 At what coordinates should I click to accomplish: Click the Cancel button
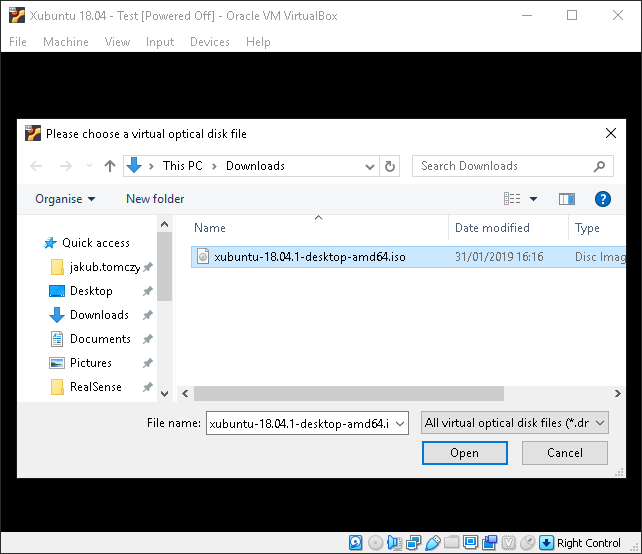pyautogui.click(x=565, y=453)
